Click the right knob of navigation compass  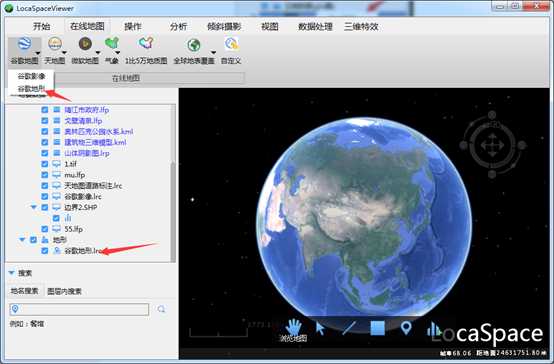pos(521,145)
